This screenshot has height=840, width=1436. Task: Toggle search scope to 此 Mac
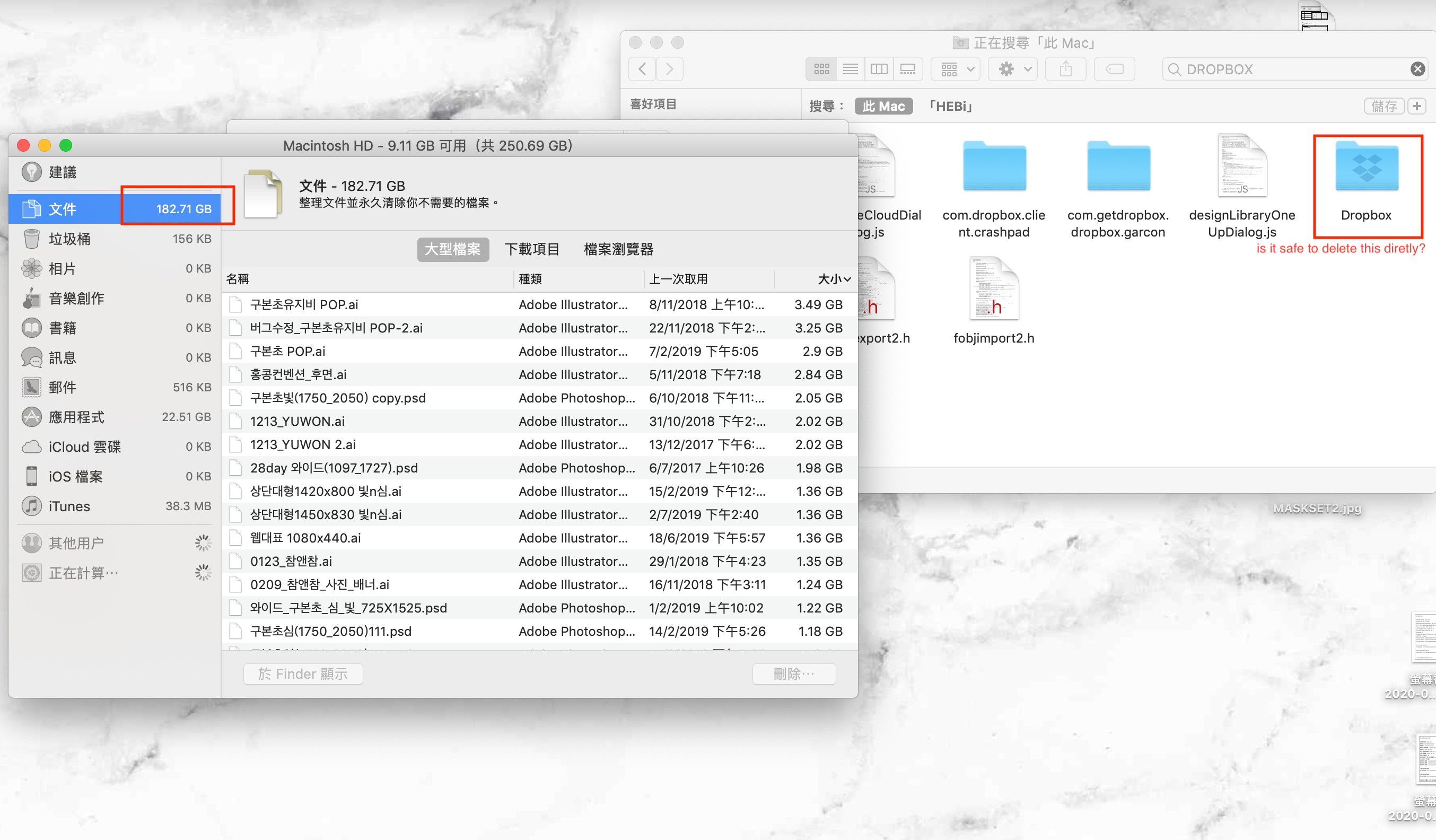(x=883, y=107)
